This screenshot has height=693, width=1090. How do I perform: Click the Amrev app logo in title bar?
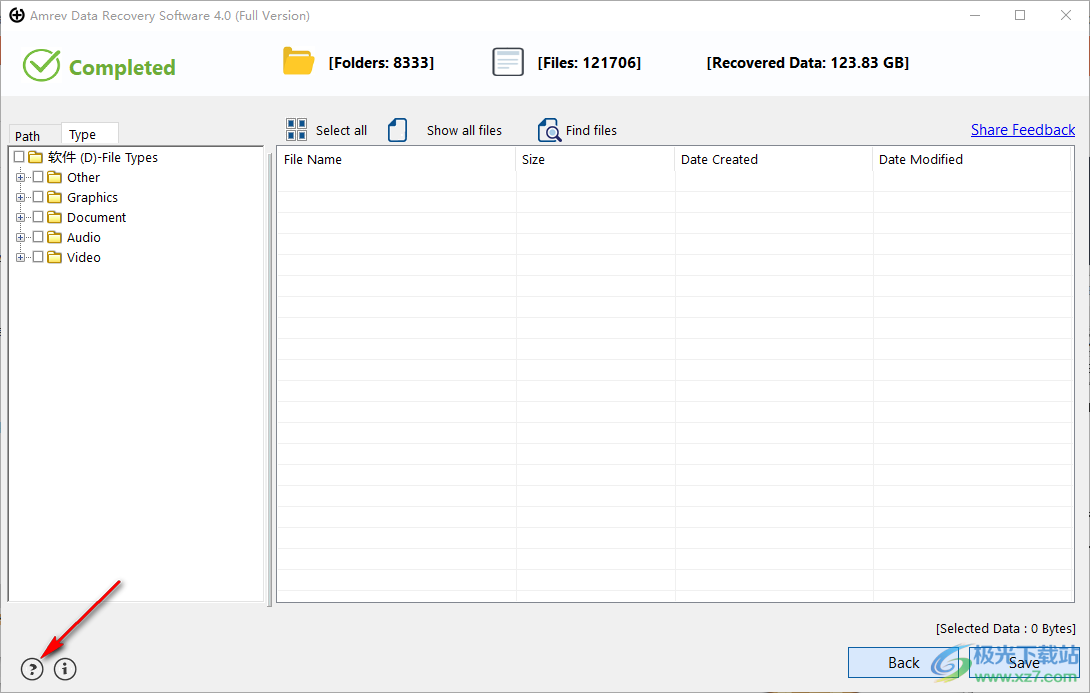pos(17,15)
